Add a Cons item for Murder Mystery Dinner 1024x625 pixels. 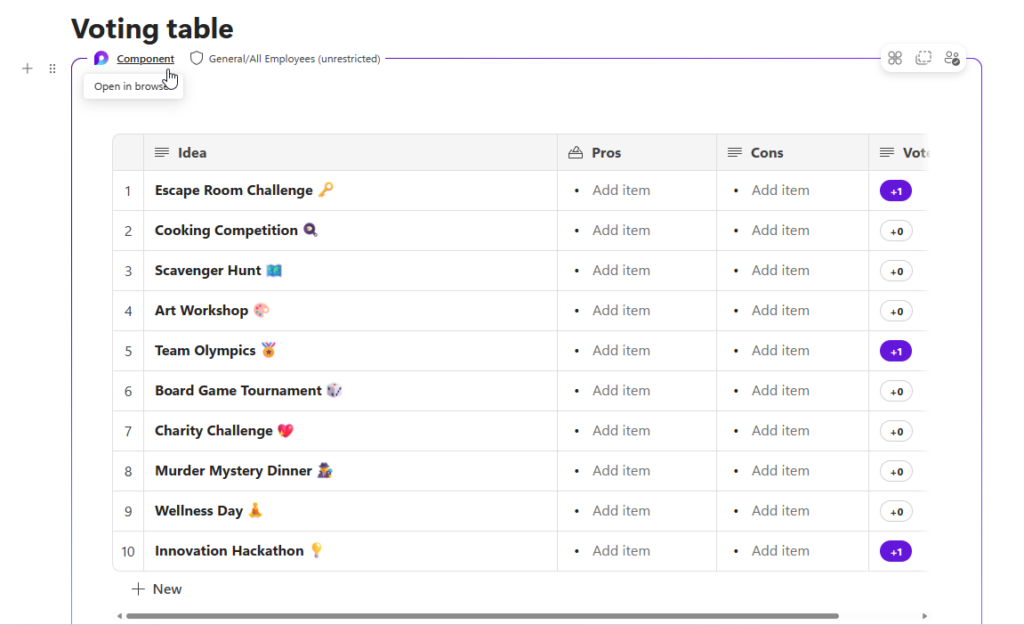click(780, 471)
